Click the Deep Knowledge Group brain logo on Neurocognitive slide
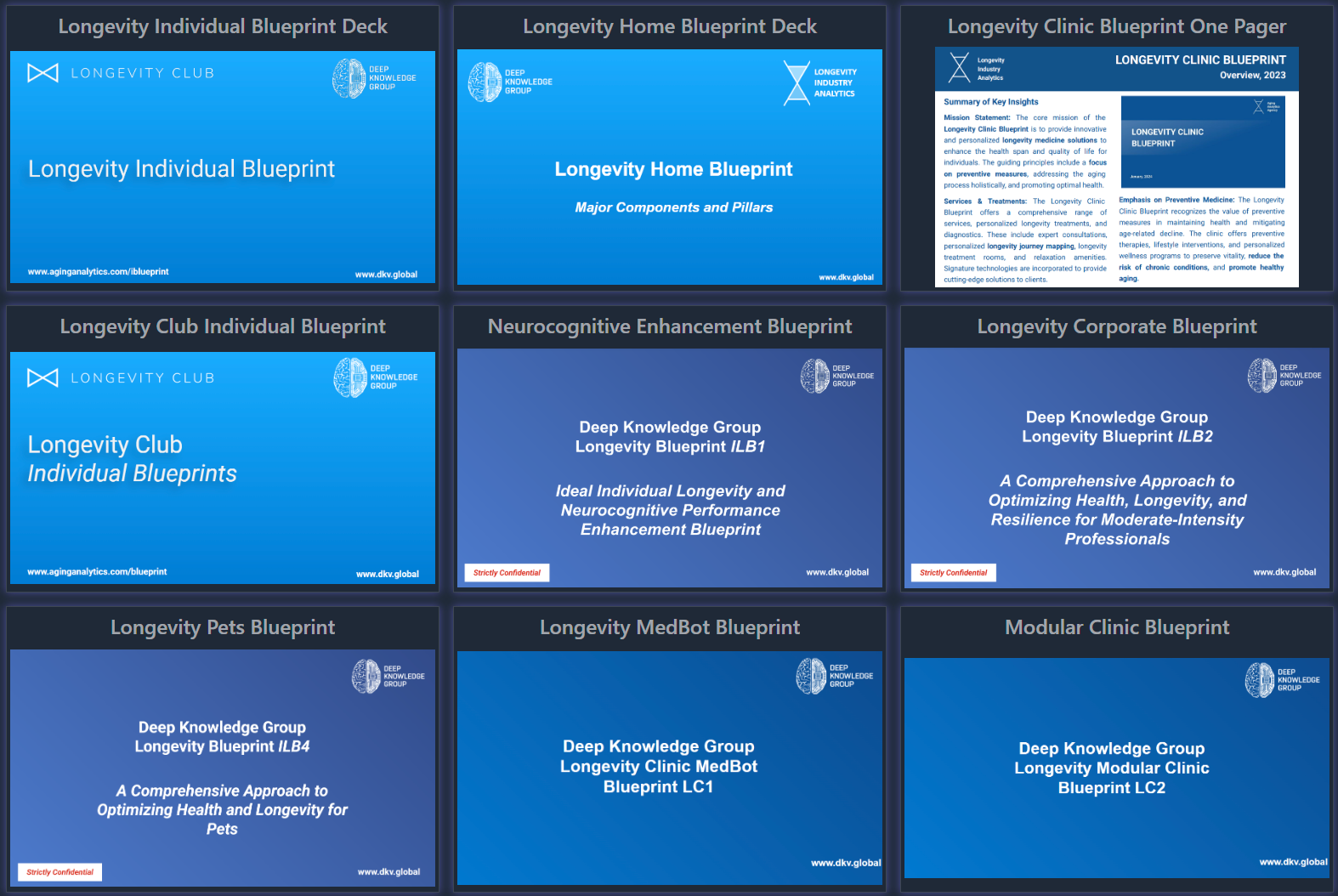Image resolution: width=1338 pixels, height=896 pixels. pos(815,376)
